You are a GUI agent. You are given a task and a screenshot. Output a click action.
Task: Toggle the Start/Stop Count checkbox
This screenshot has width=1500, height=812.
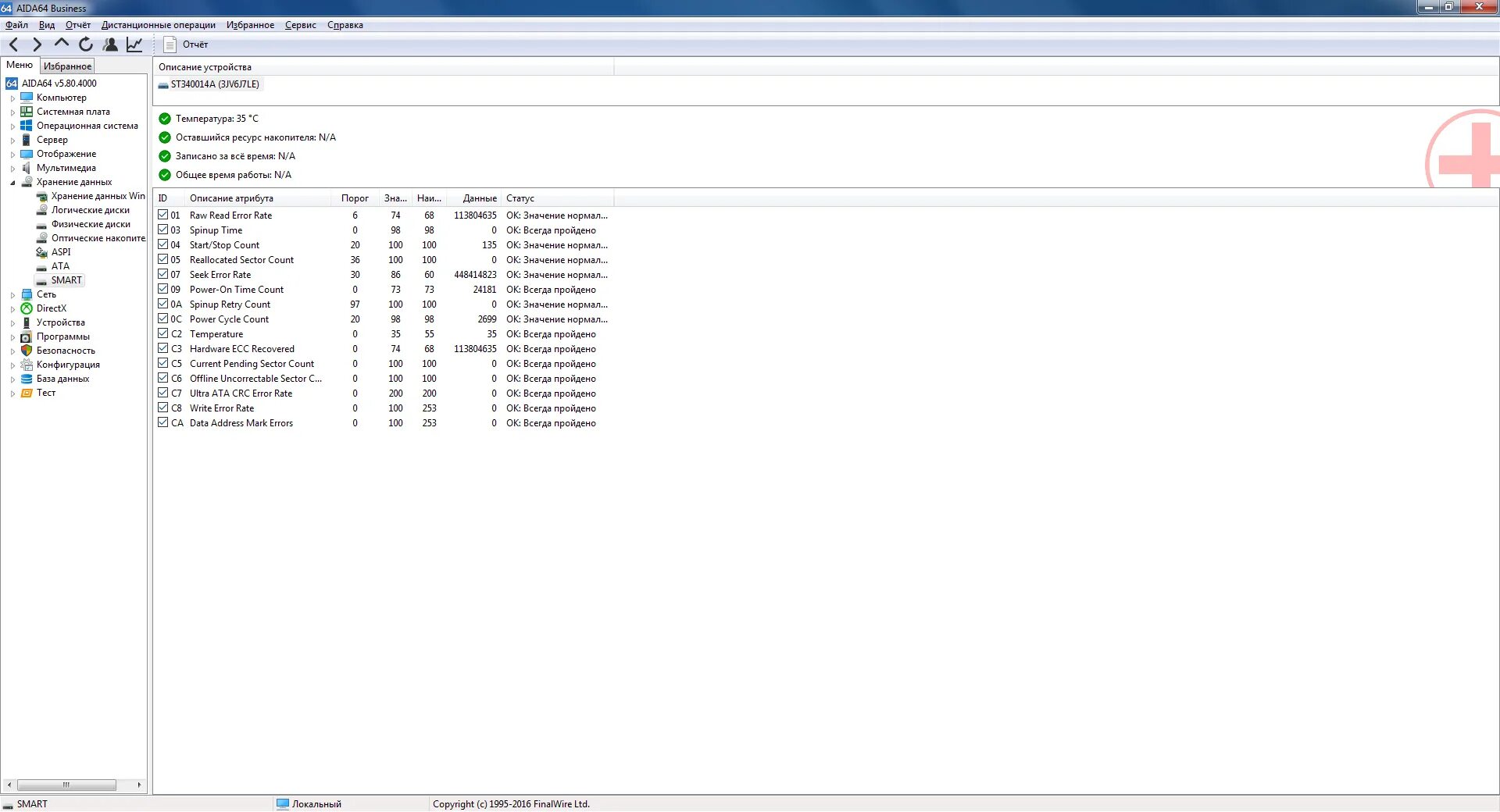(163, 244)
